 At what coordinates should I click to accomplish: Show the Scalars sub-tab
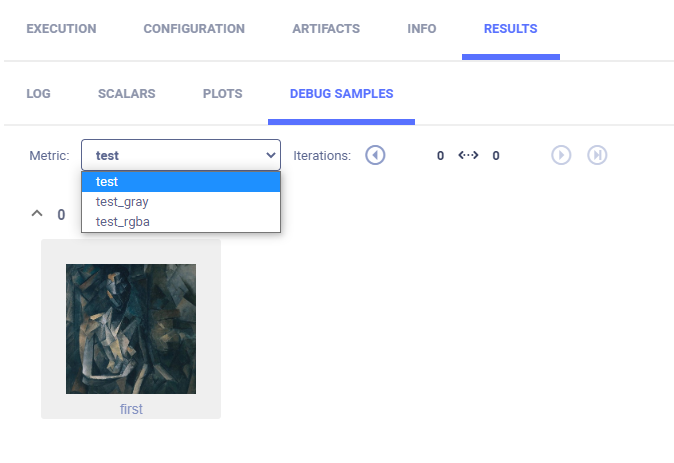(126, 94)
